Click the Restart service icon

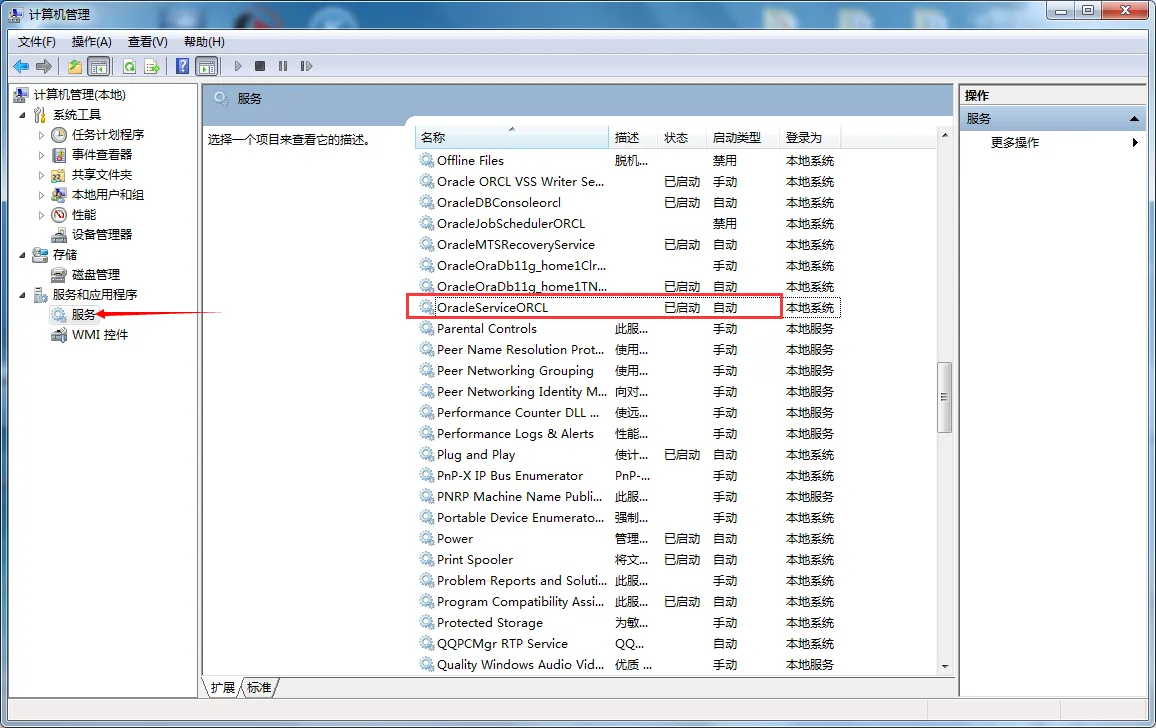pos(306,66)
